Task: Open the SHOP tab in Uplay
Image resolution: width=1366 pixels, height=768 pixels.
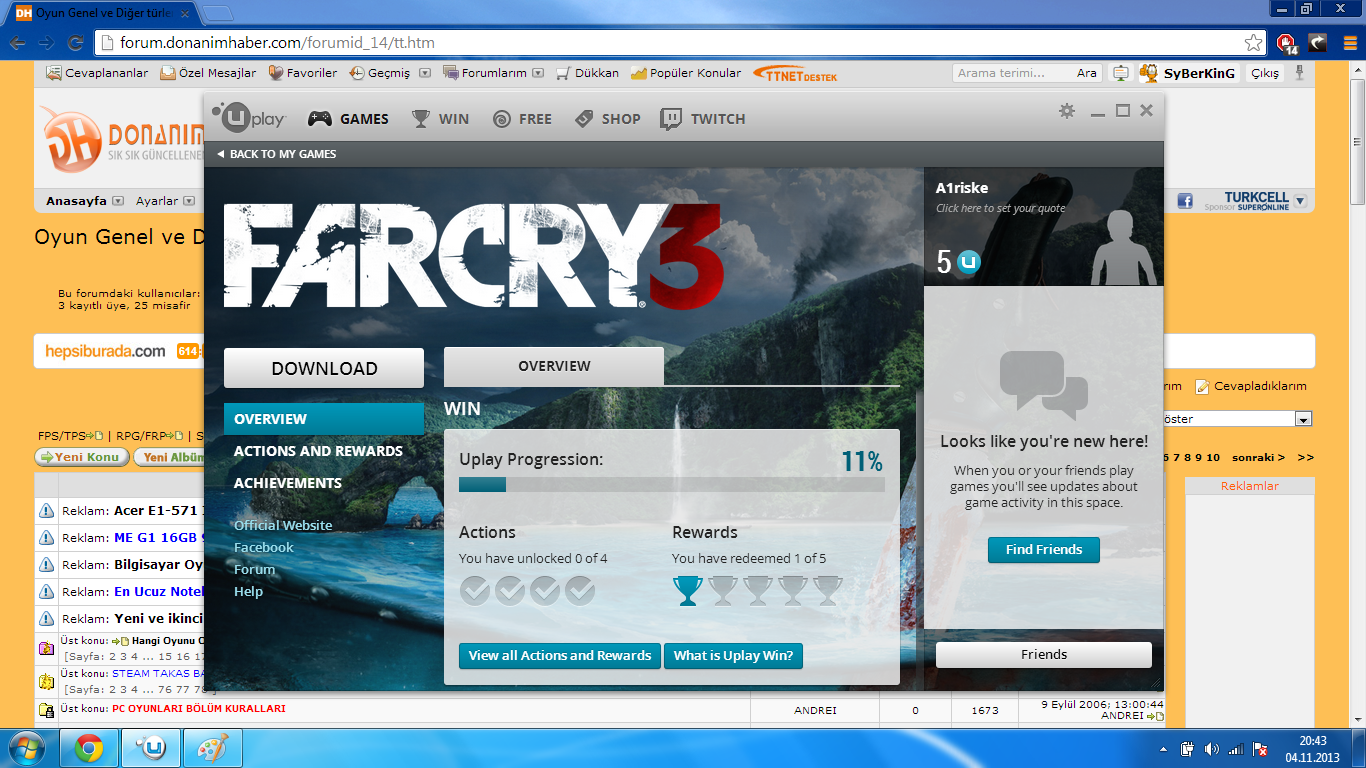Action: (x=607, y=119)
